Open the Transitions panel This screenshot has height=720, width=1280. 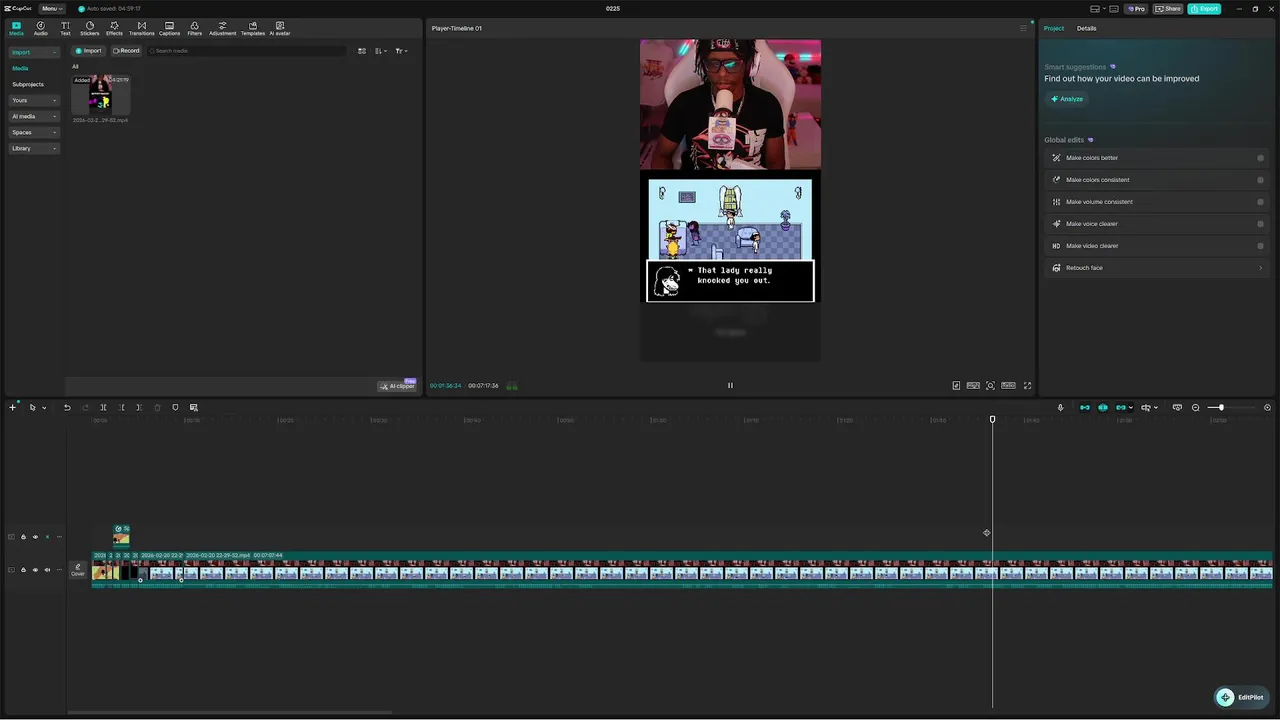(x=141, y=28)
